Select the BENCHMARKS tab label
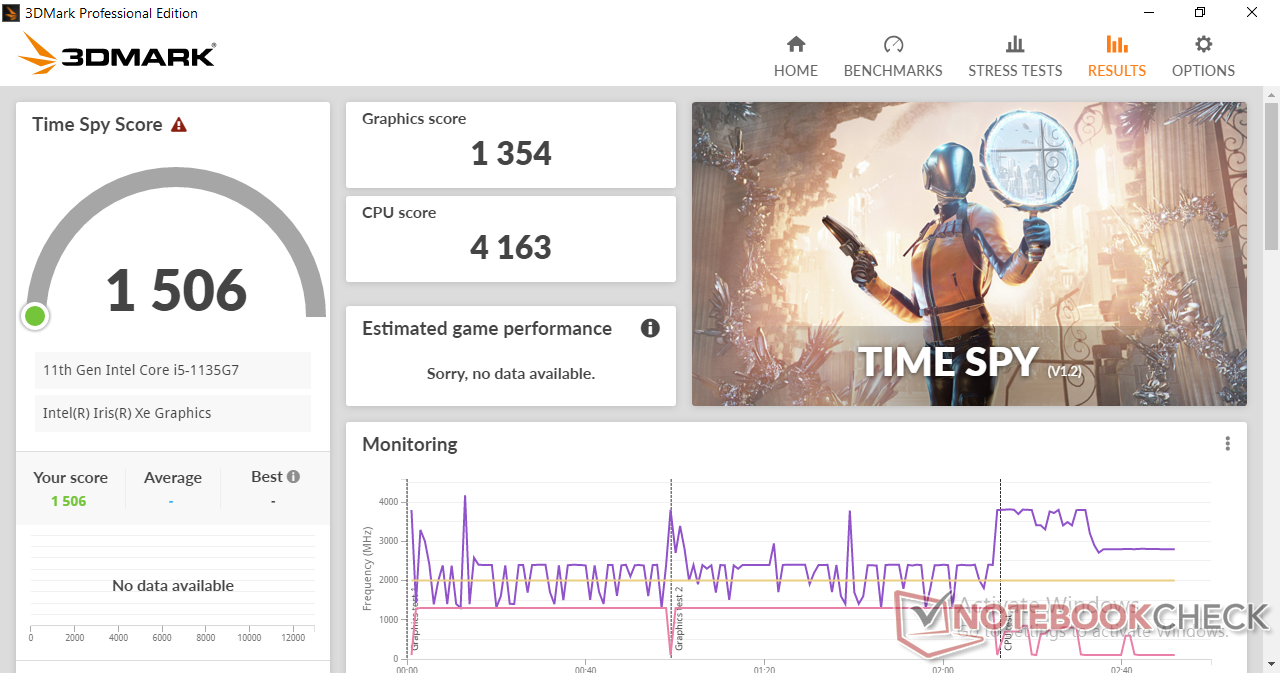Screen dimensions: 1280x673 893,71
